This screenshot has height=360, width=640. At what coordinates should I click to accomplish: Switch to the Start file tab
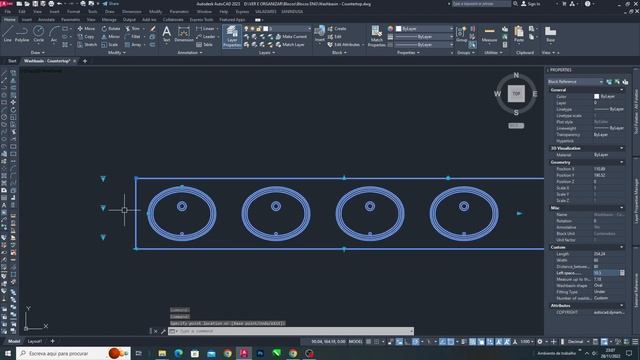coord(12,61)
